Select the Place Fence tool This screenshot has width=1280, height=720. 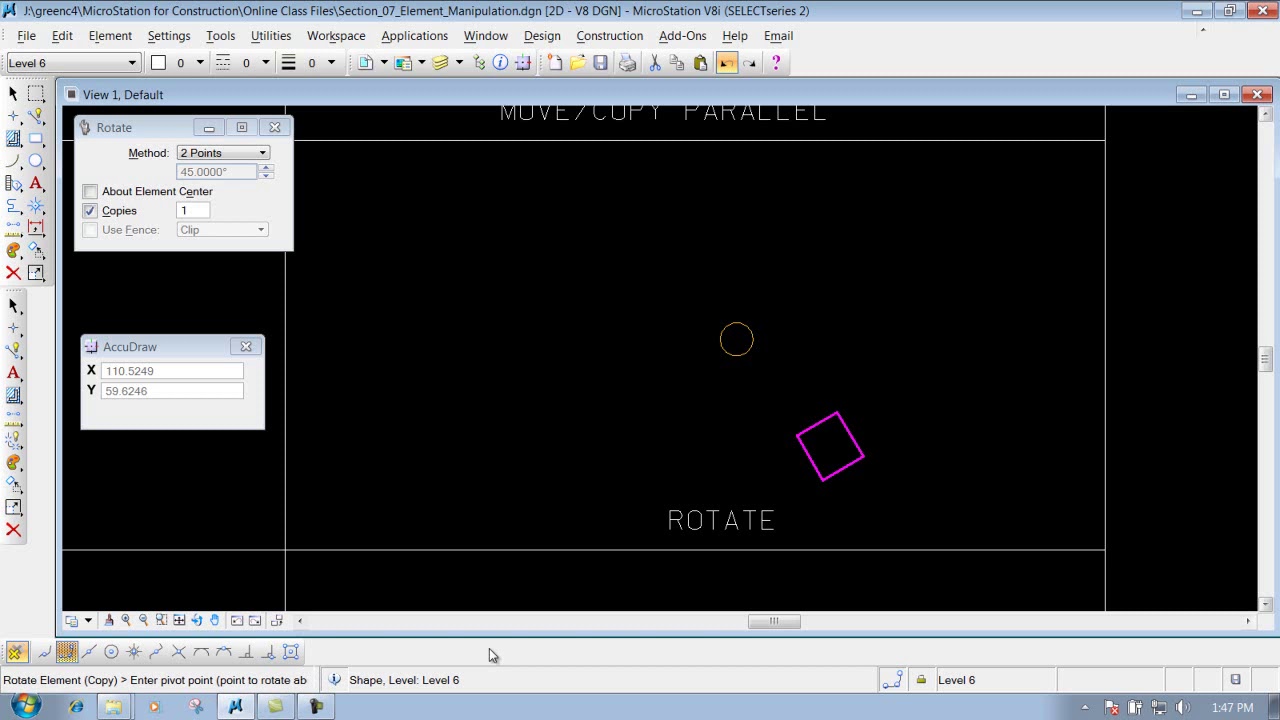pos(36,93)
